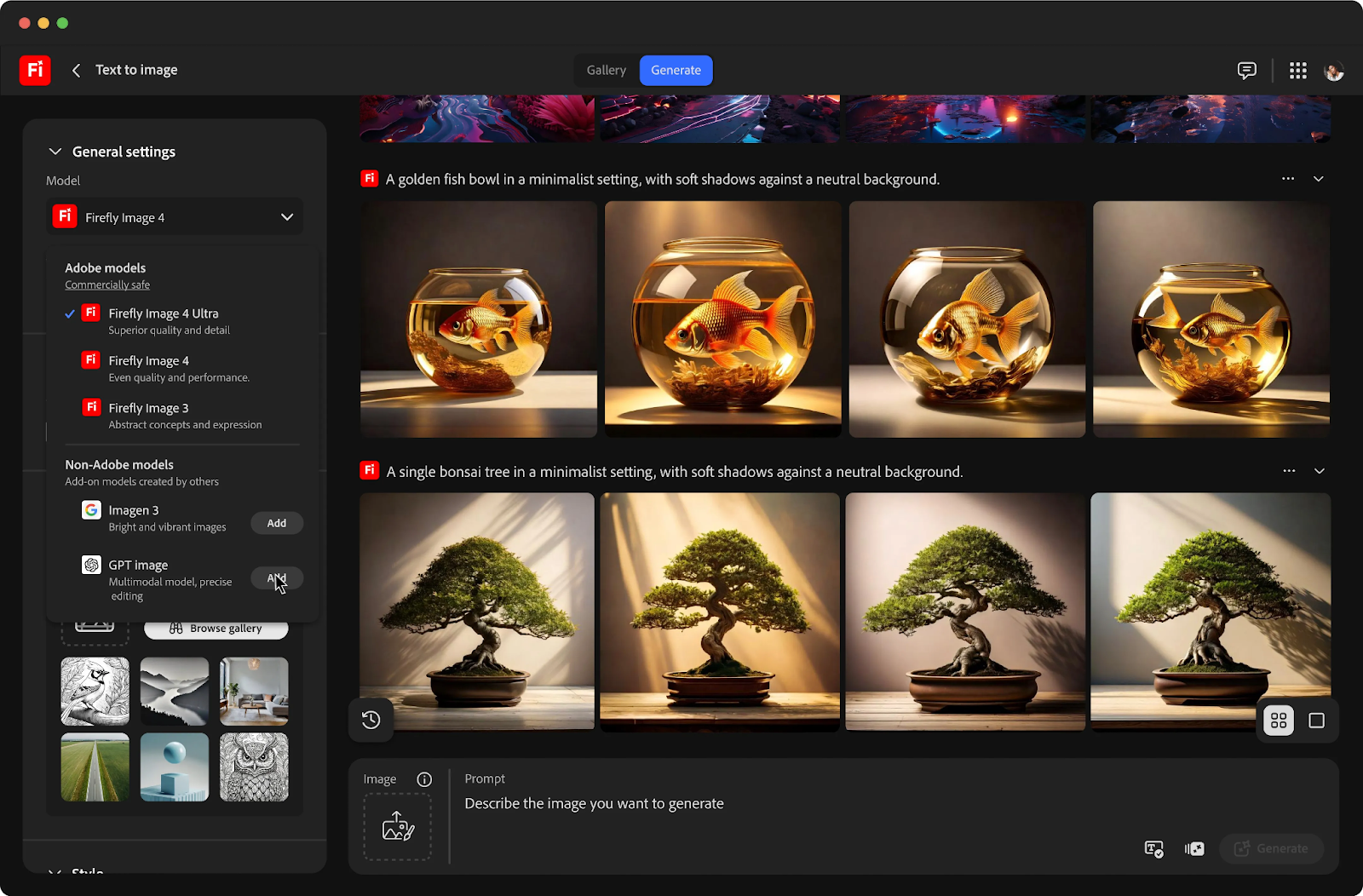Collapse the General settings section
The width and height of the screenshot is (1363, 896).
55,152
